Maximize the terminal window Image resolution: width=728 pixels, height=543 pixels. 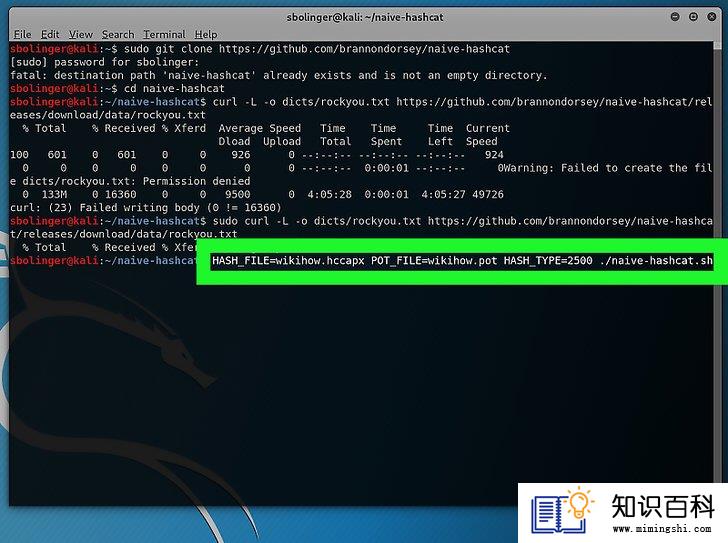point(693,17)
